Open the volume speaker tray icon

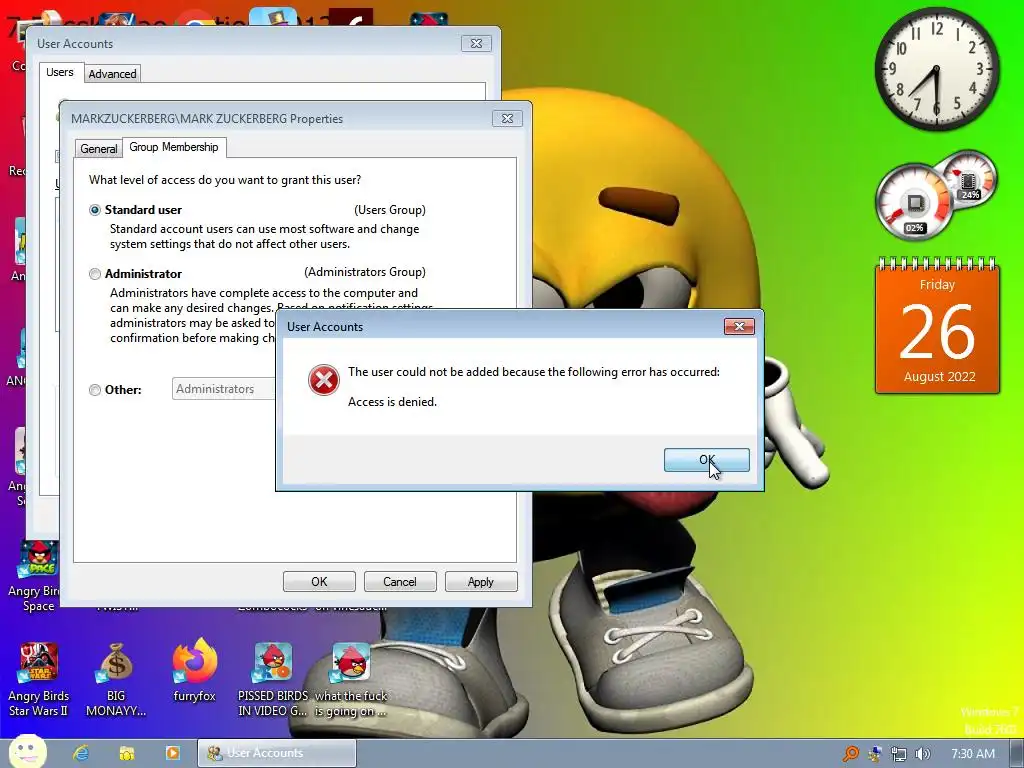(922, 754)
